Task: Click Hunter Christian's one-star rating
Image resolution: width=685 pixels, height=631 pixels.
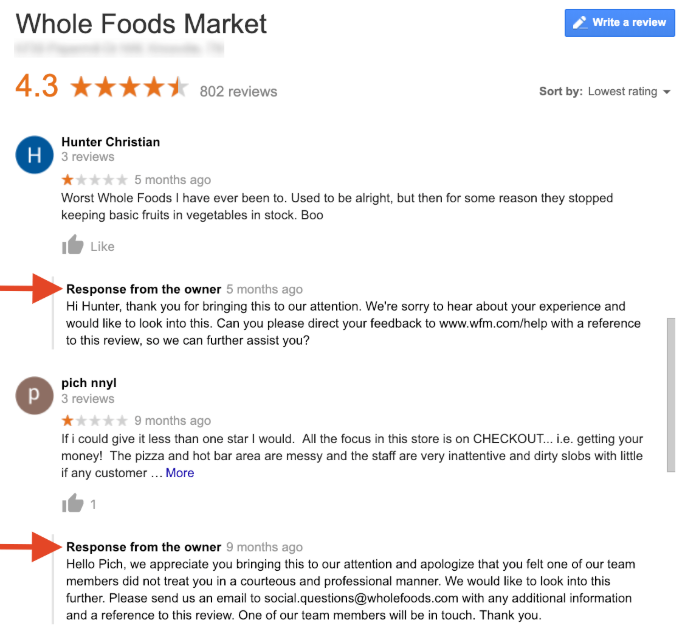Action: click(x=94, y=180)
